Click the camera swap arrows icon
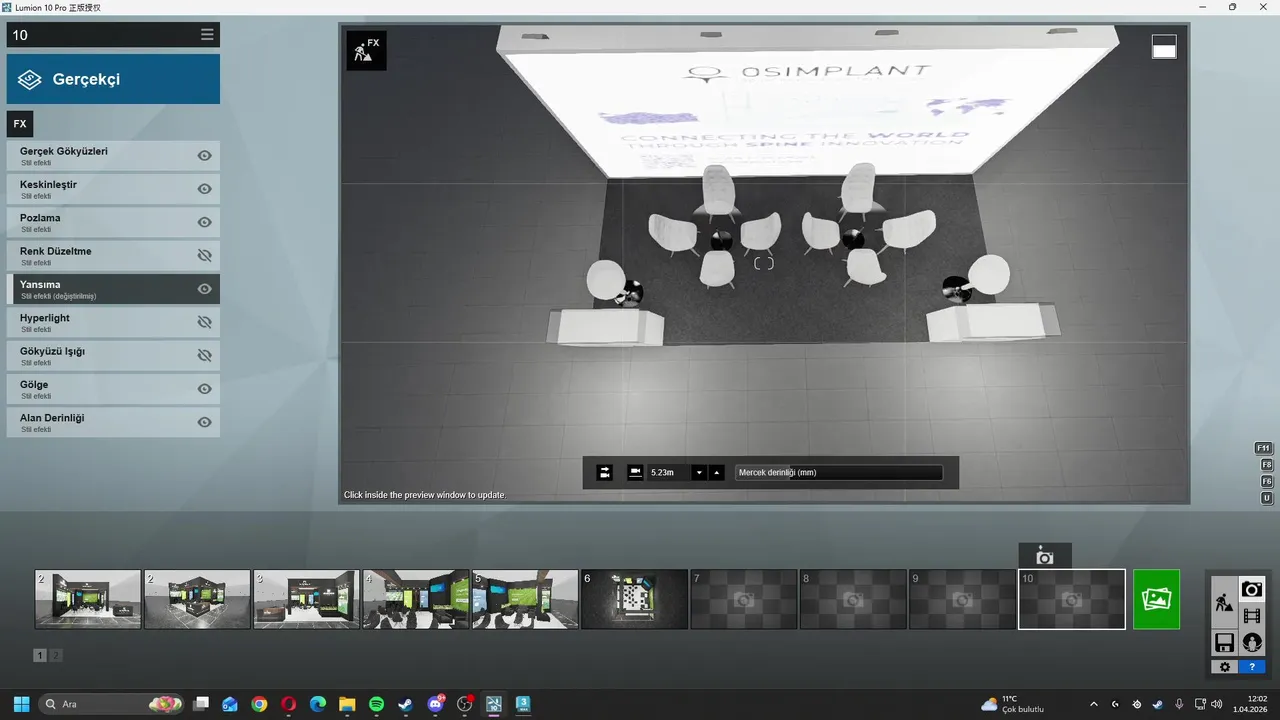1280x720 pixels. pyautogui.click(x=604, y=473)
